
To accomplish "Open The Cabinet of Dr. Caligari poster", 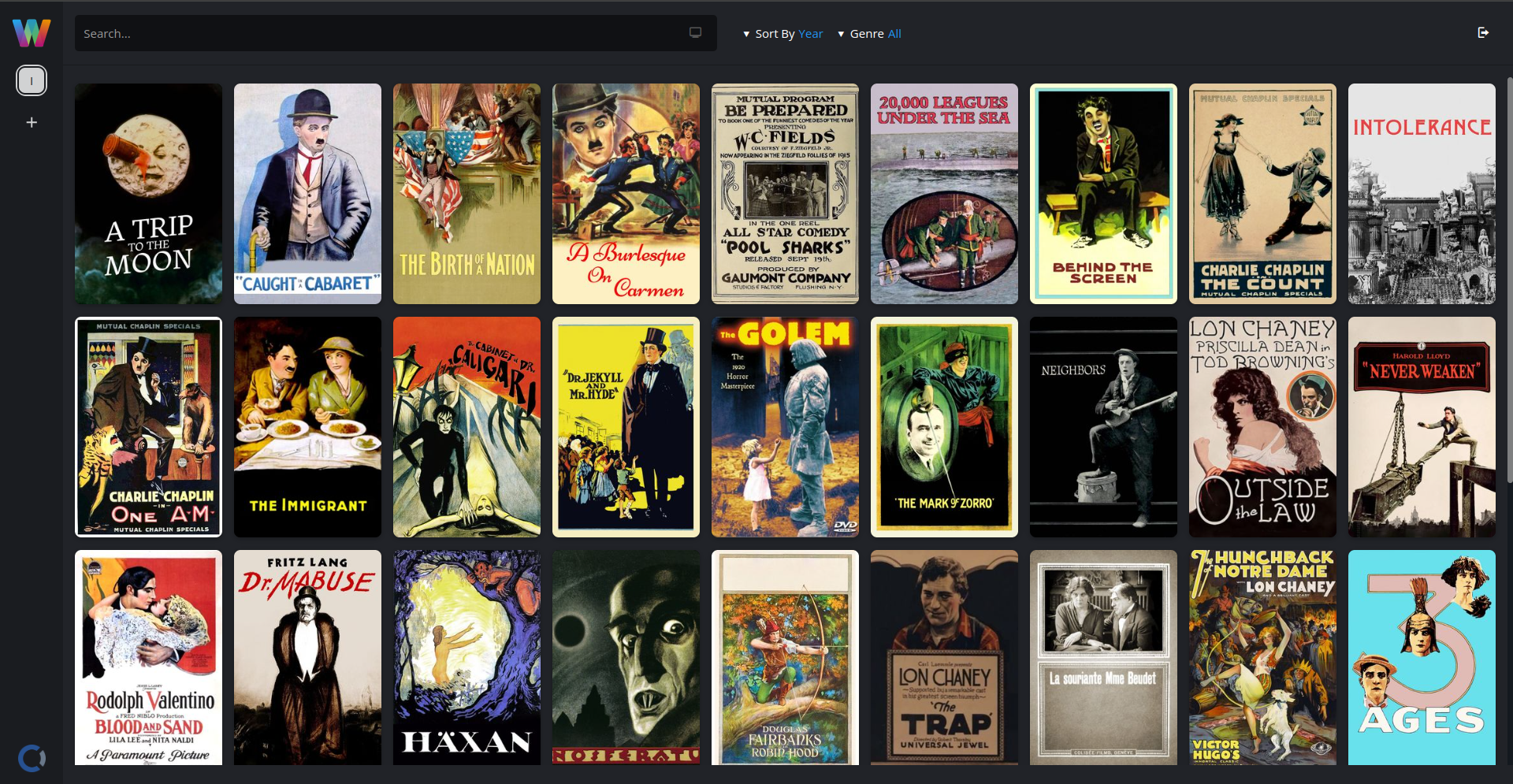I will (467, 427).
